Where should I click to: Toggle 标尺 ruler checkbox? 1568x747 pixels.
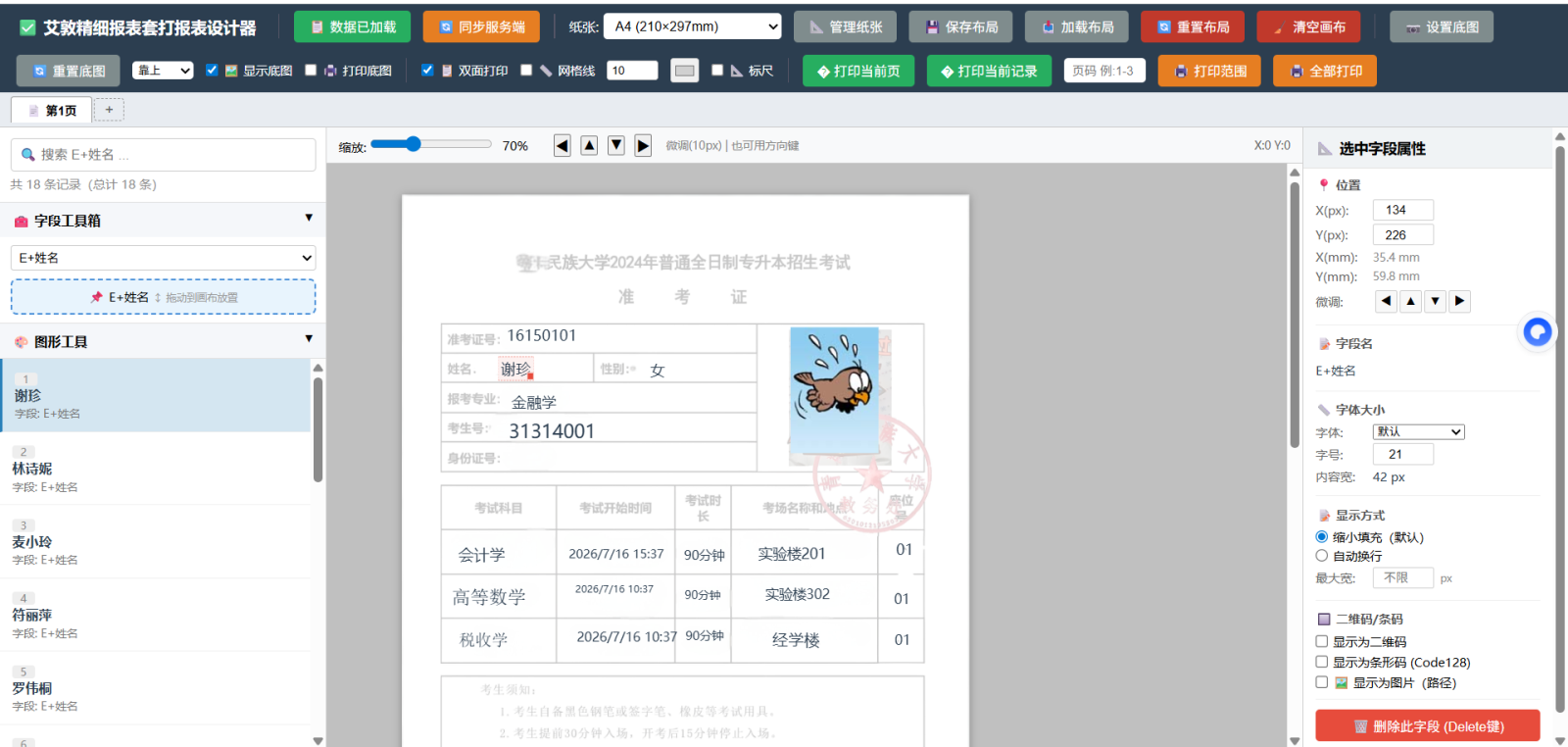717,70
